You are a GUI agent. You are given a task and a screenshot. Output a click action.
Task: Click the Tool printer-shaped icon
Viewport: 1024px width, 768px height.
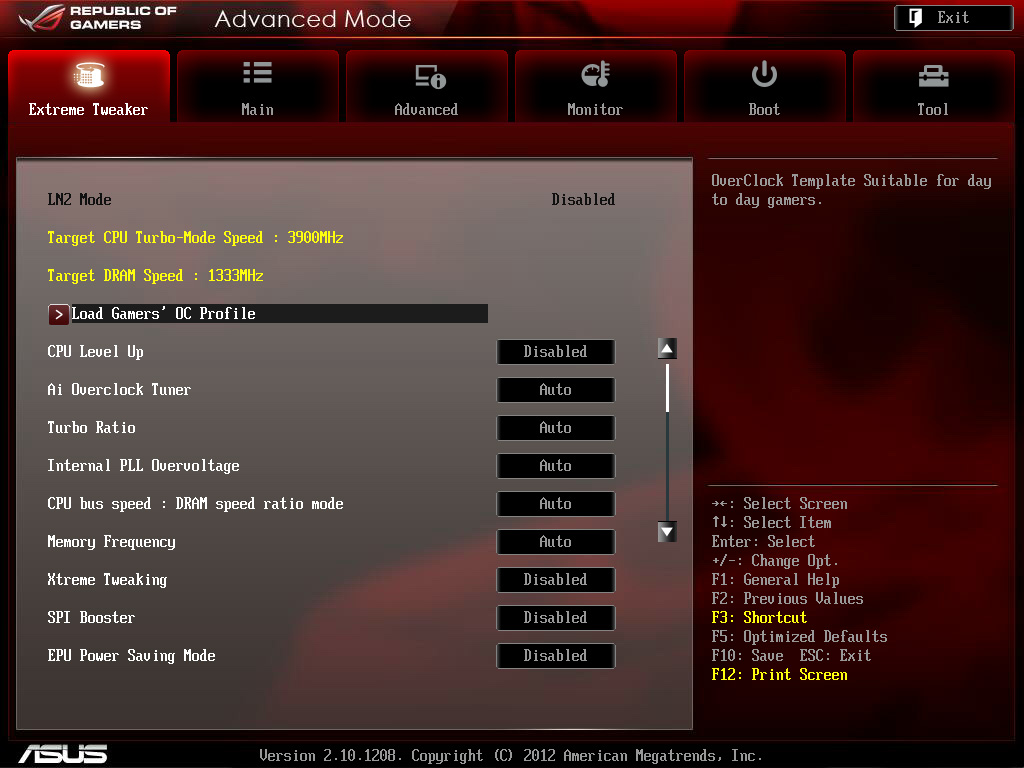[933, 76]
